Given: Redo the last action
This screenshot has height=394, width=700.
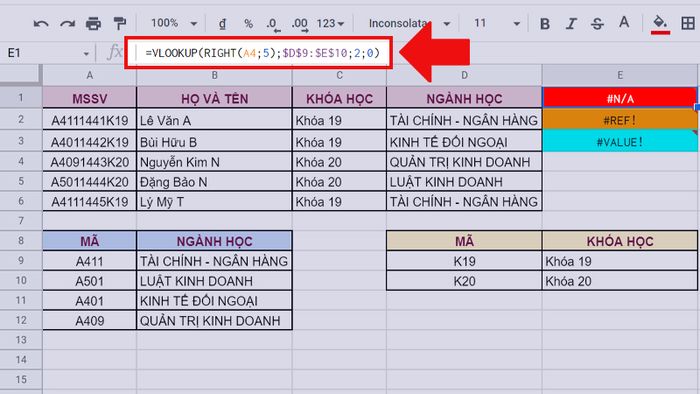Looking at the screenshot, I should click(x=67, y=24).
